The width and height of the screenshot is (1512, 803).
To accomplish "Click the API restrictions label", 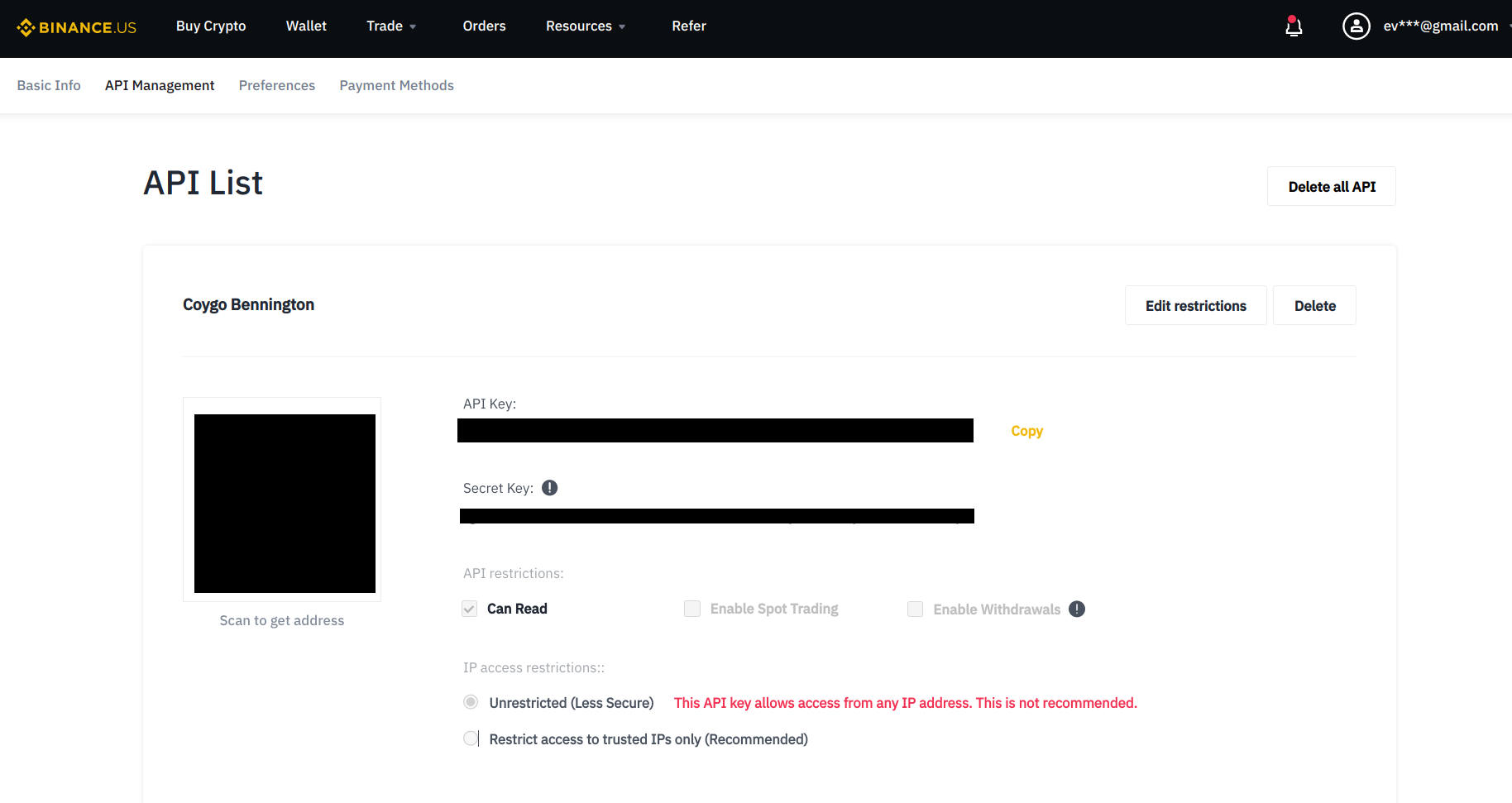I will (514, 573).
